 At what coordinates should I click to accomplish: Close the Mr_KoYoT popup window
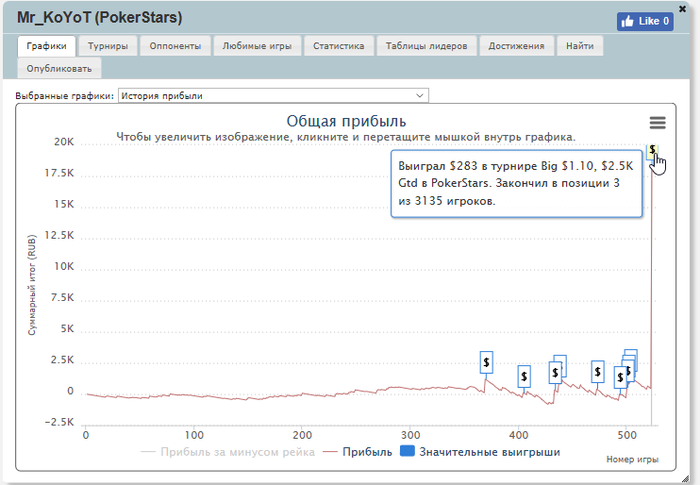(x=682, y=8)
